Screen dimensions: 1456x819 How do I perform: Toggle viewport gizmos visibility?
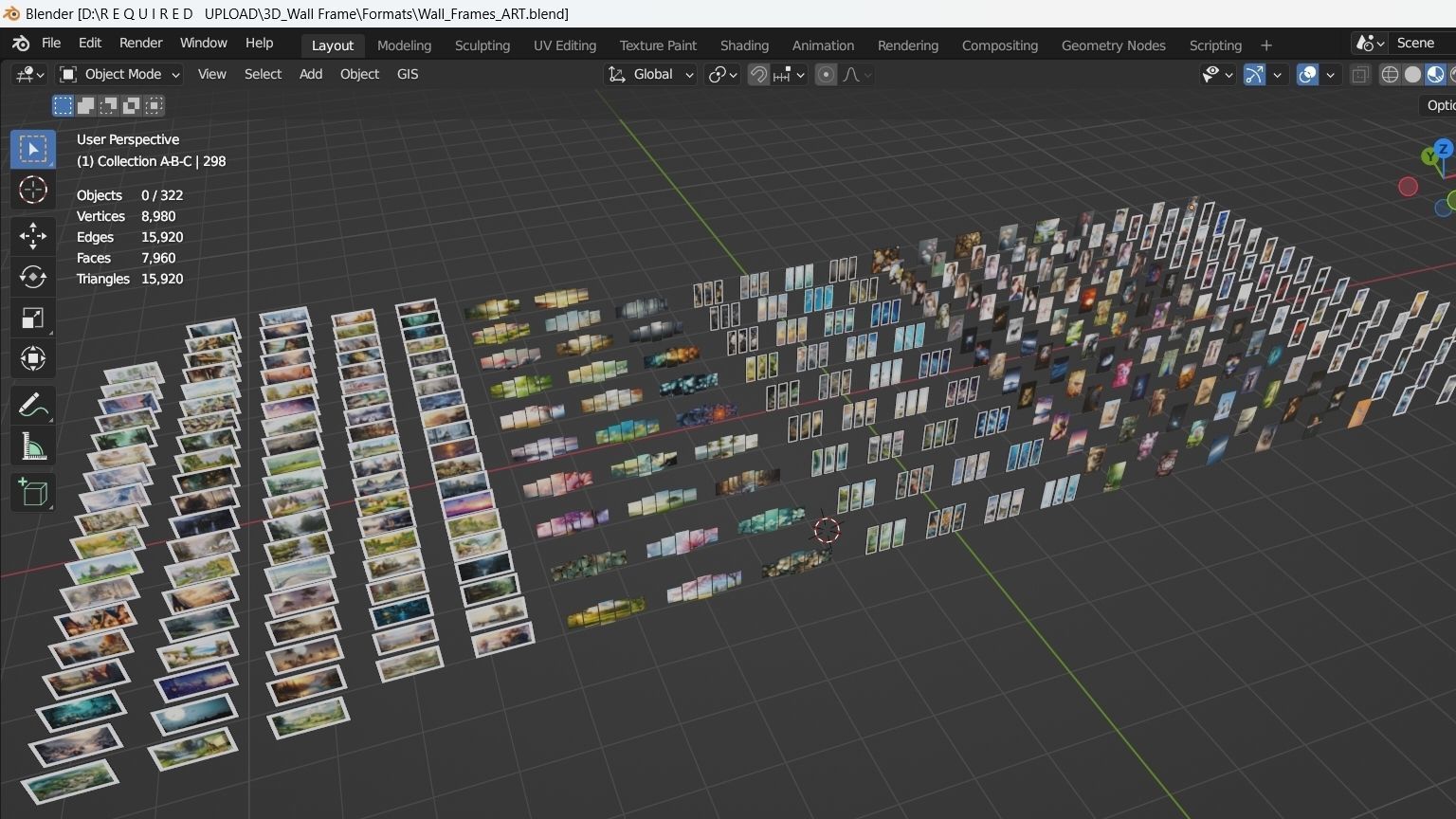pos(1254,75)
